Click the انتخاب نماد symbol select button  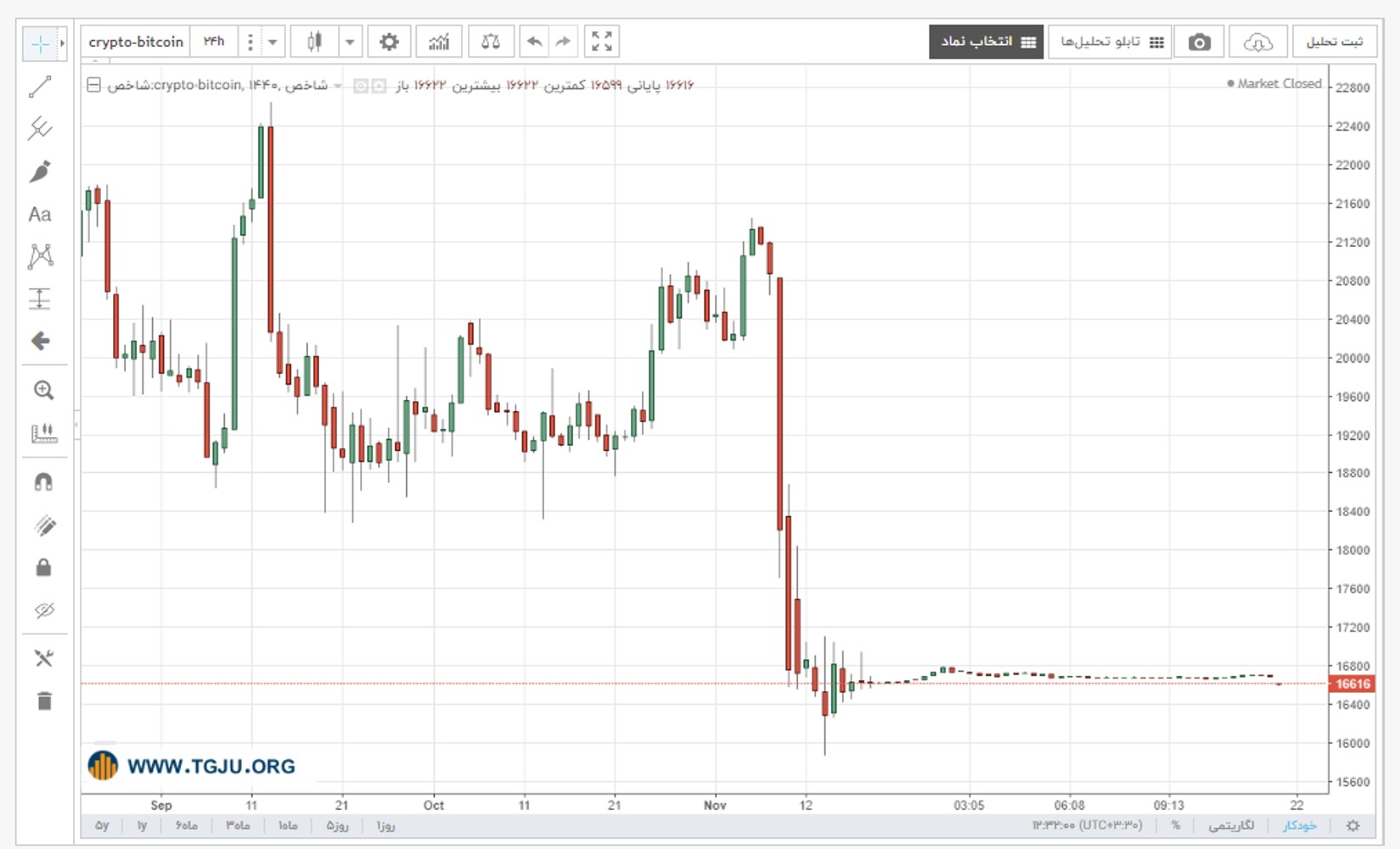tap(987, 42)
